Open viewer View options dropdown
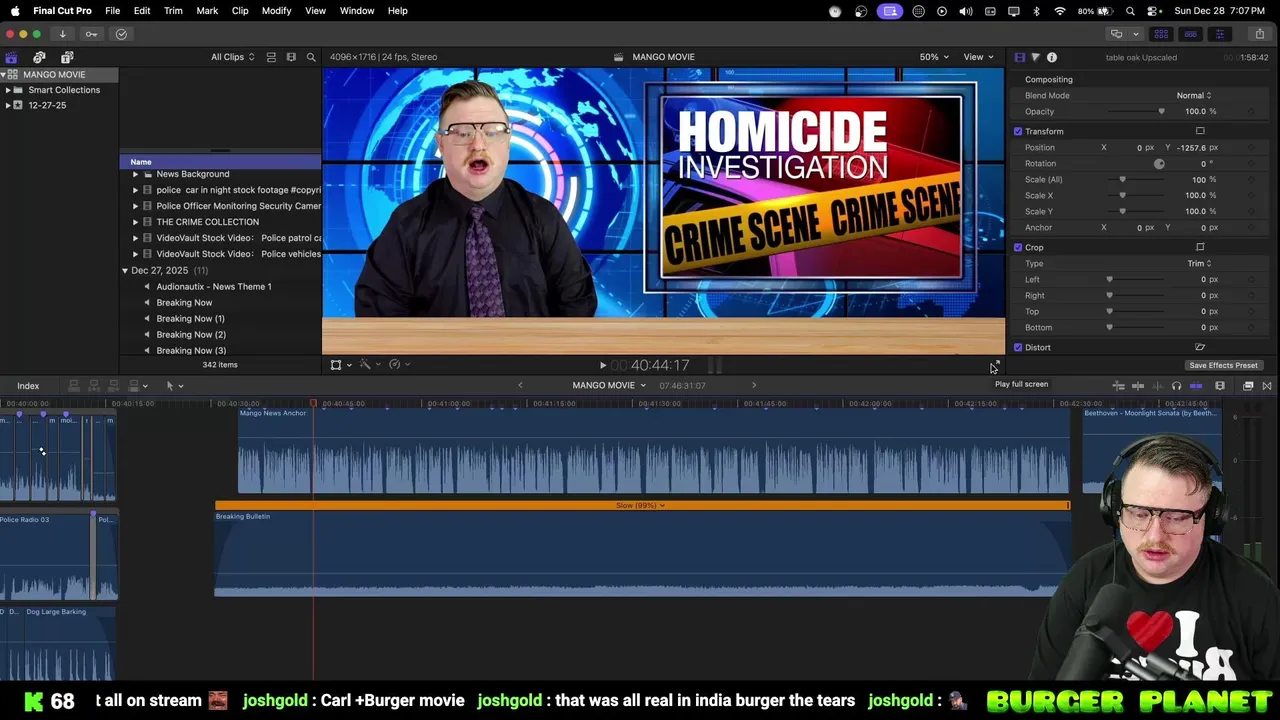 [977, 57]
